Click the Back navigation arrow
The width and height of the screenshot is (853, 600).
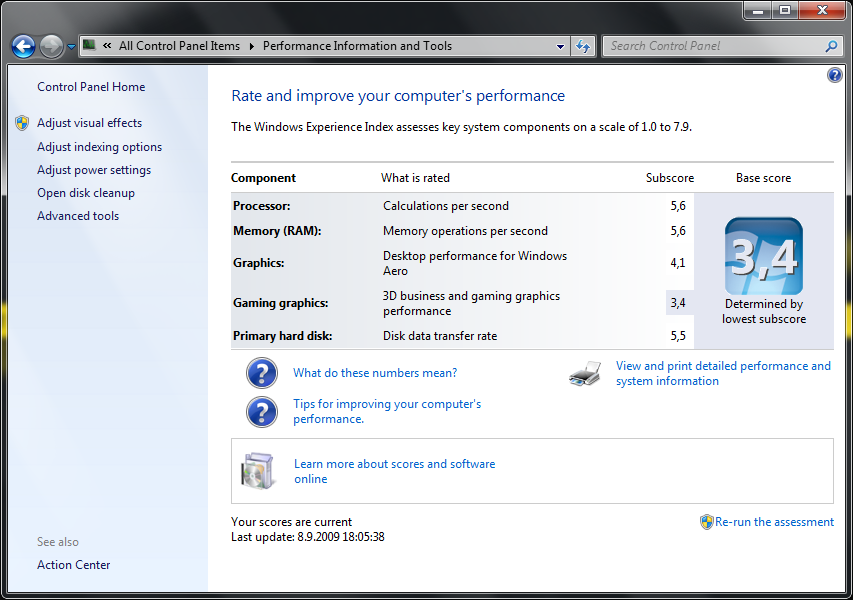click(x=22, y=45)
